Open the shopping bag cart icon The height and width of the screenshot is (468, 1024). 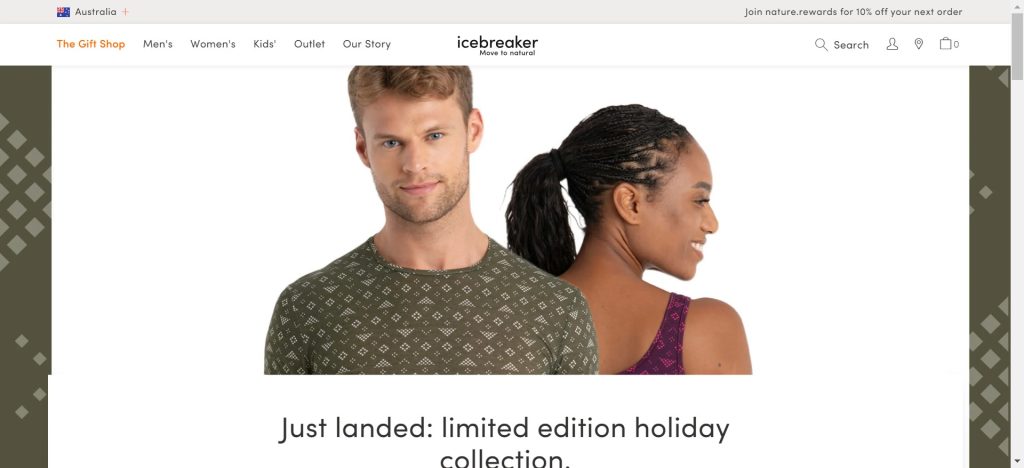[945, 43]
